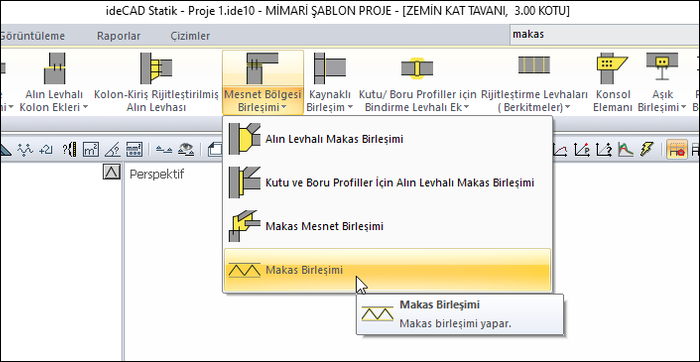Click the question mark ruler measure icon
The image size is (700, 362).
[70, 150]
